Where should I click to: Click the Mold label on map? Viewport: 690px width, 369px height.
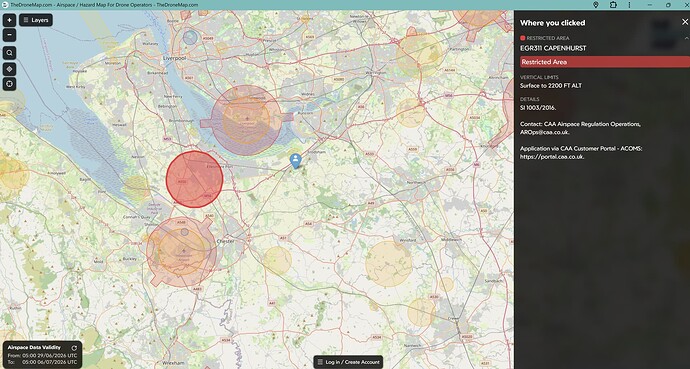[x=98, y=261]
